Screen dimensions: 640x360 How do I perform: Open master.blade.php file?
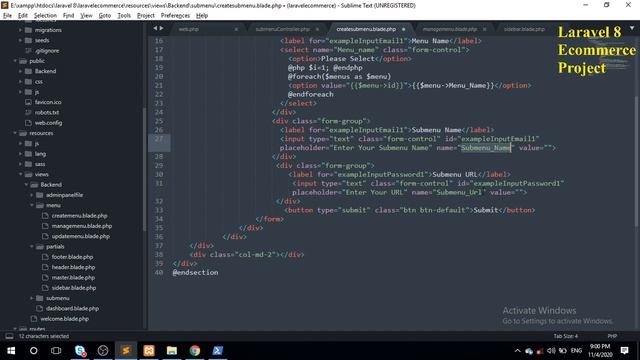coord(73,278)
